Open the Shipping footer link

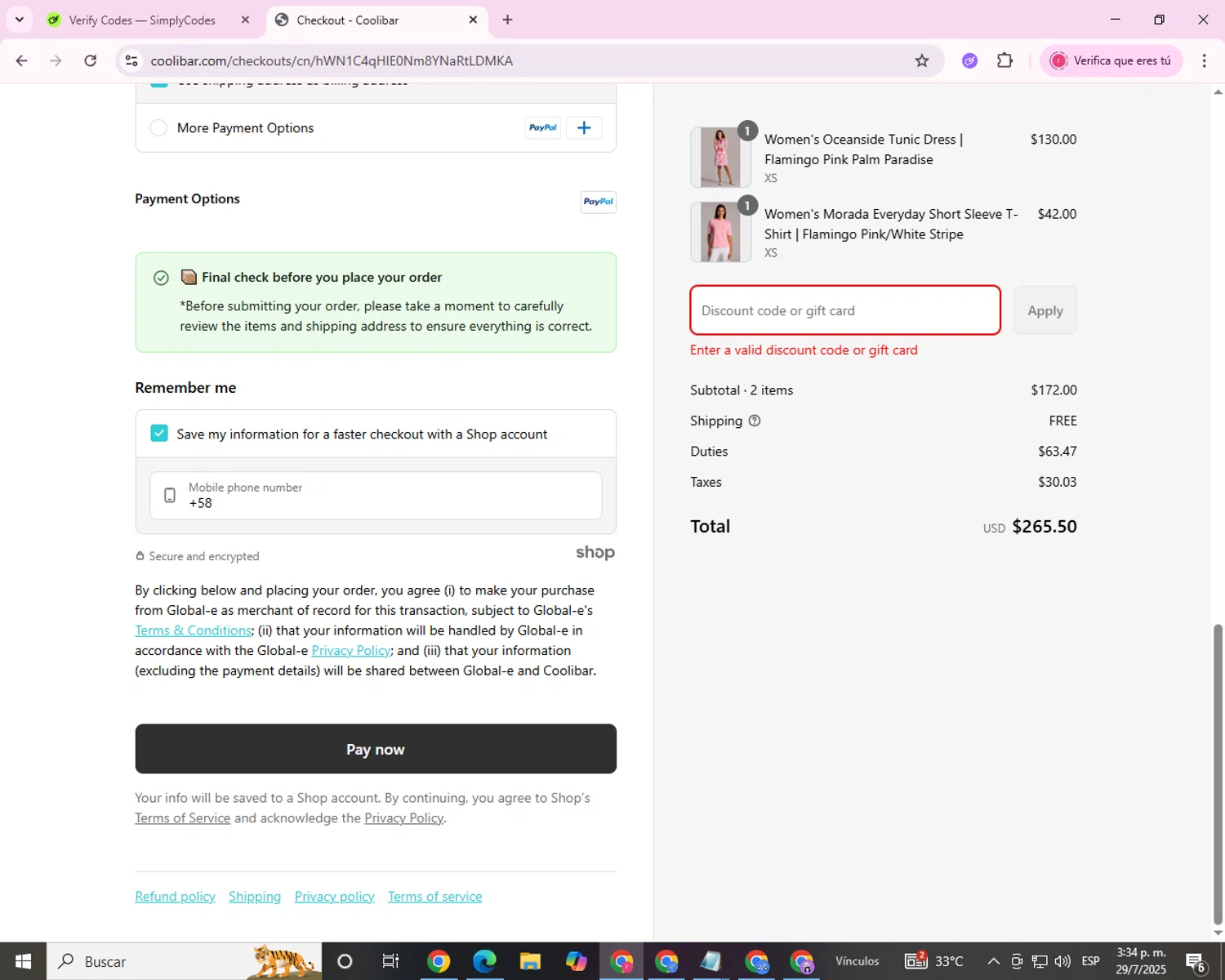[255, 897]
